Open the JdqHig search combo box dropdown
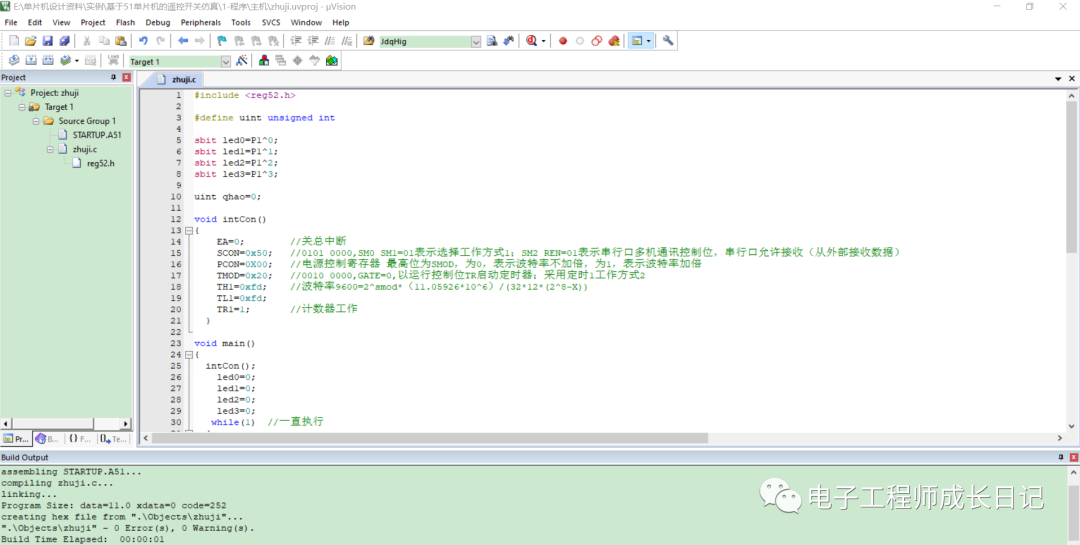Screen dimensions: 1080x545 (x=476, y=41)
